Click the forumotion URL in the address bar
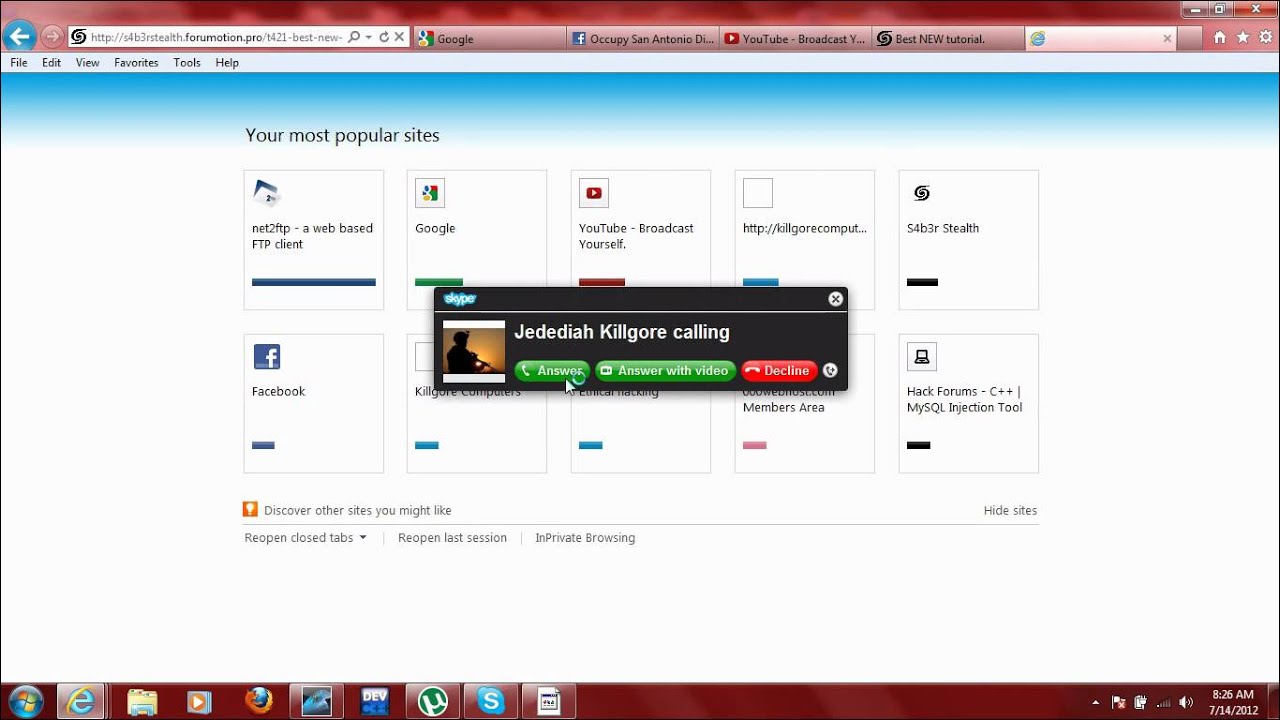1280x720 pixels. coord(216,38)
